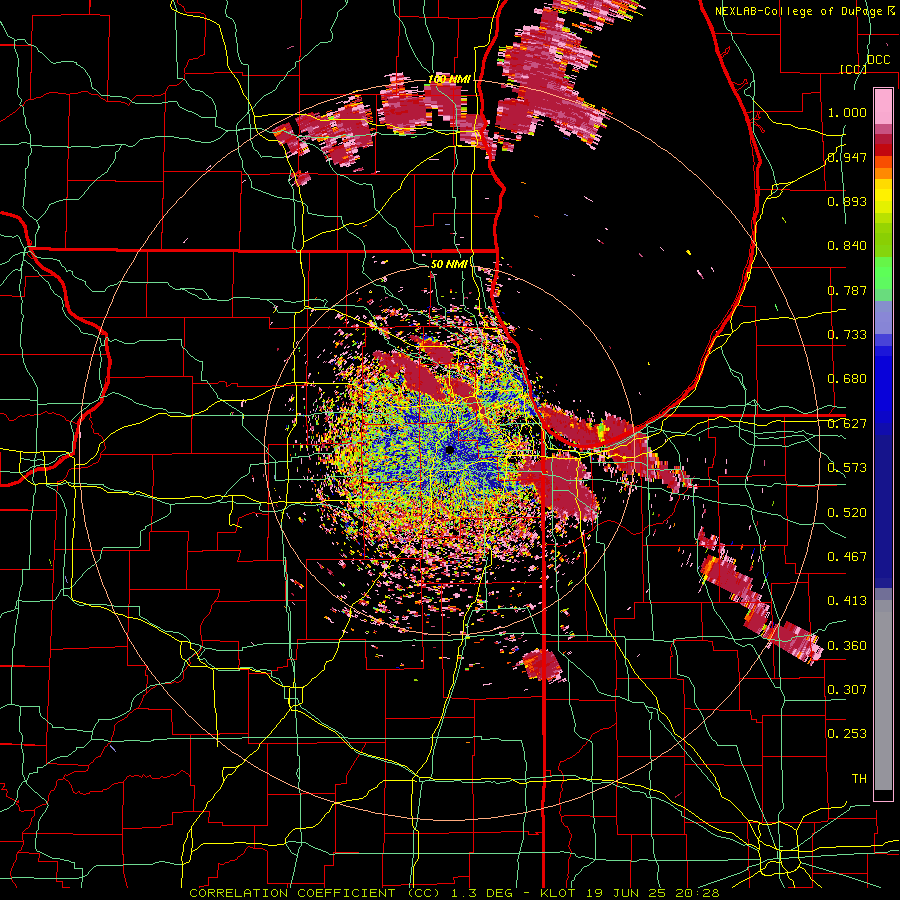Screen dimensions: 900x900
Task: Click the TH threshold label
Action: tap(859, 779)
